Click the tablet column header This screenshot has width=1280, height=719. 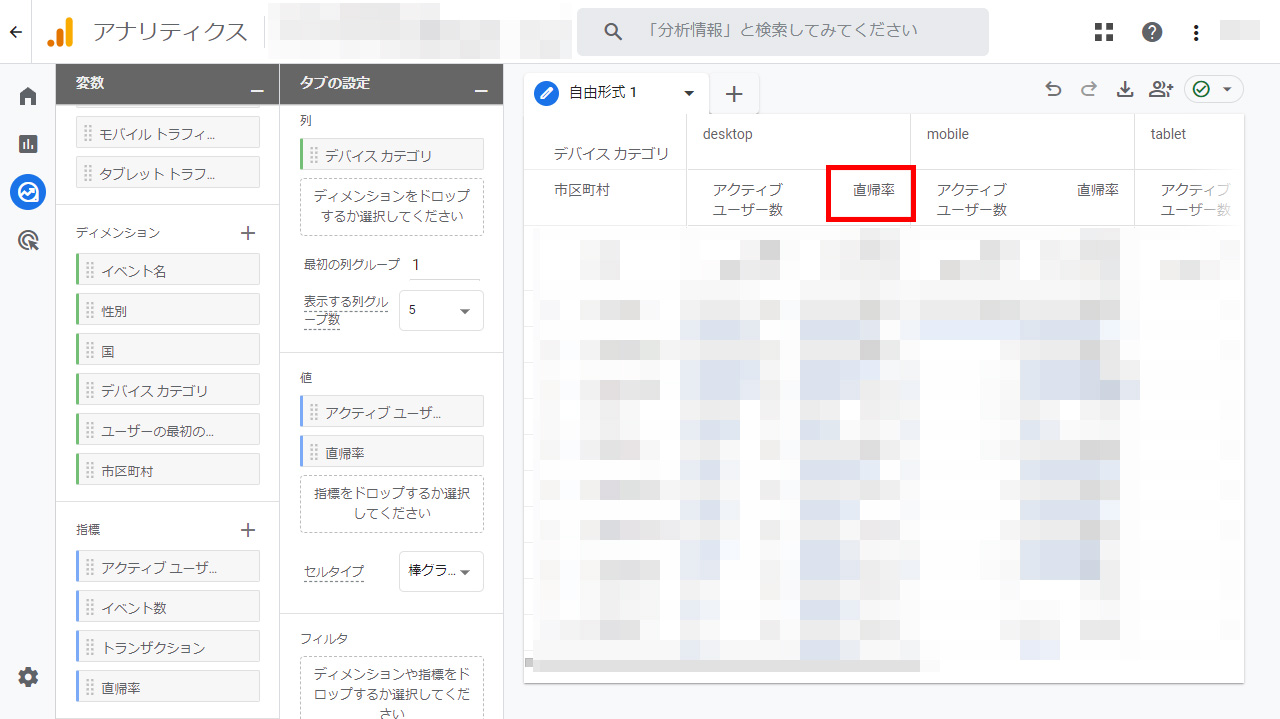coord(1169,134)
